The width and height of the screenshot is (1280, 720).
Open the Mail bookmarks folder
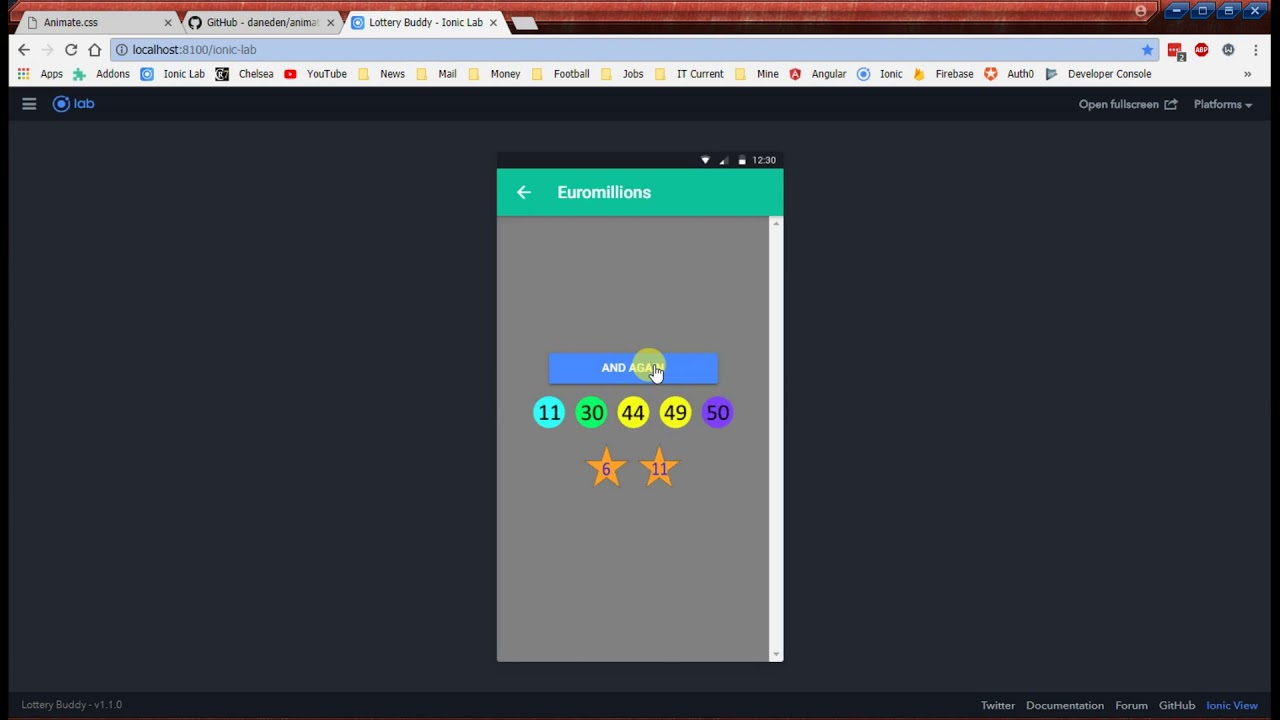click(436, 74)
